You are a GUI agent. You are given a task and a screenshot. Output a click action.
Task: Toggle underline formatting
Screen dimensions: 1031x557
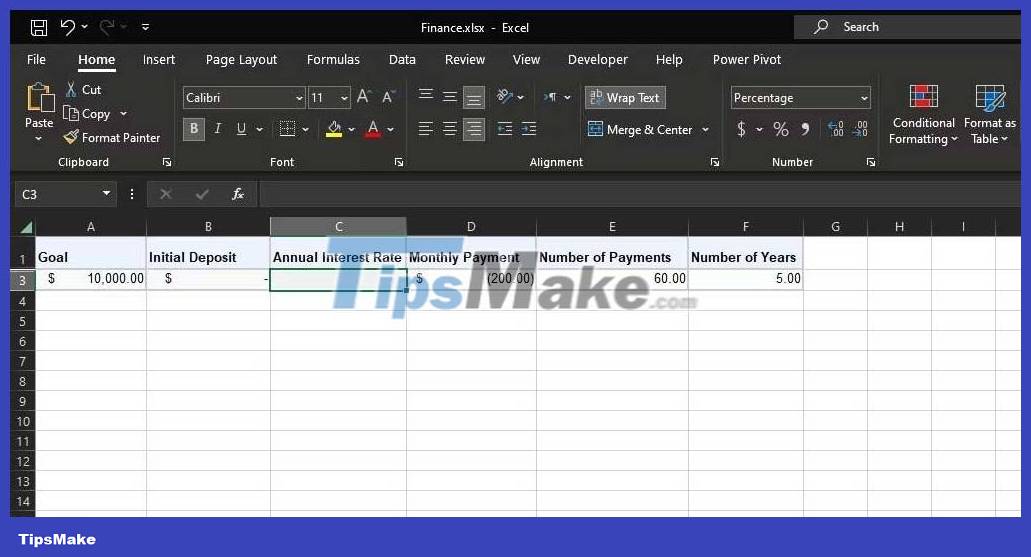click(x=241, y=129)
